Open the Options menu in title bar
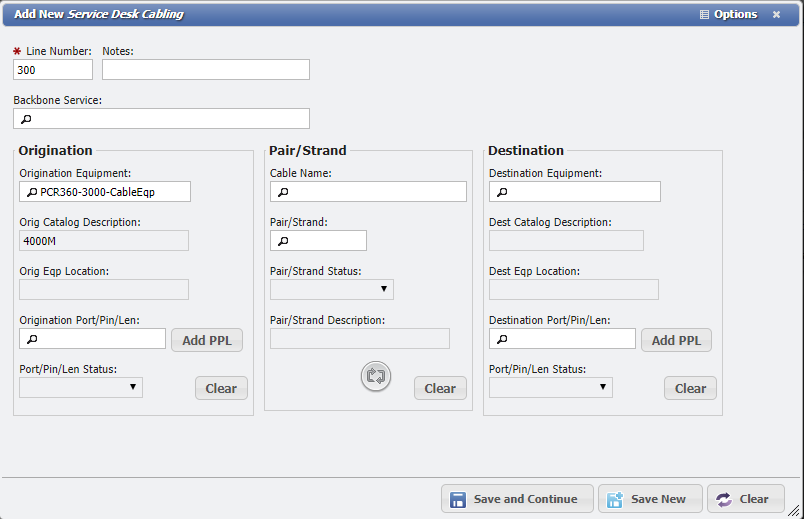 (x=728, y=15)
